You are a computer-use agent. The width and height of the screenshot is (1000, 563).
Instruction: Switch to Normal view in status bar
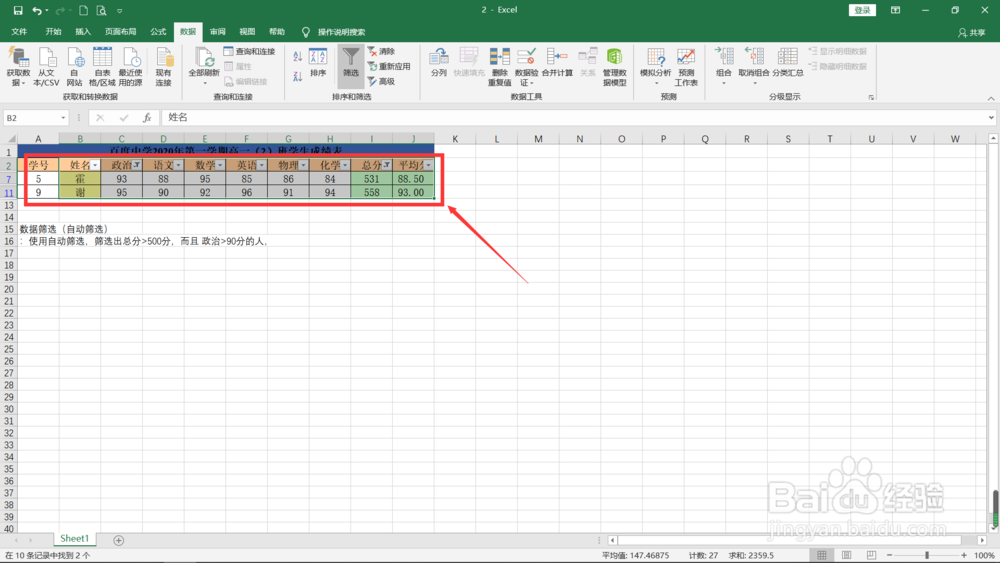822,555
